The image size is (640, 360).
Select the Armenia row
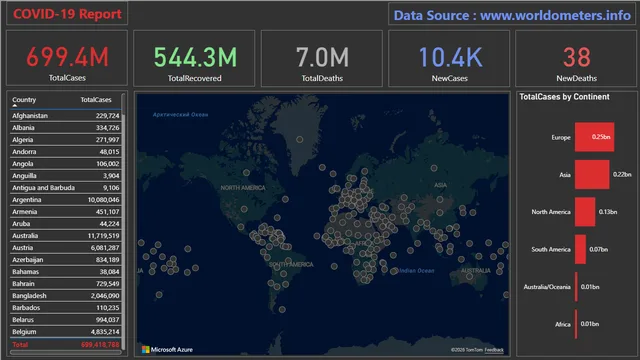pyautogui.click(x=66, y=211)
